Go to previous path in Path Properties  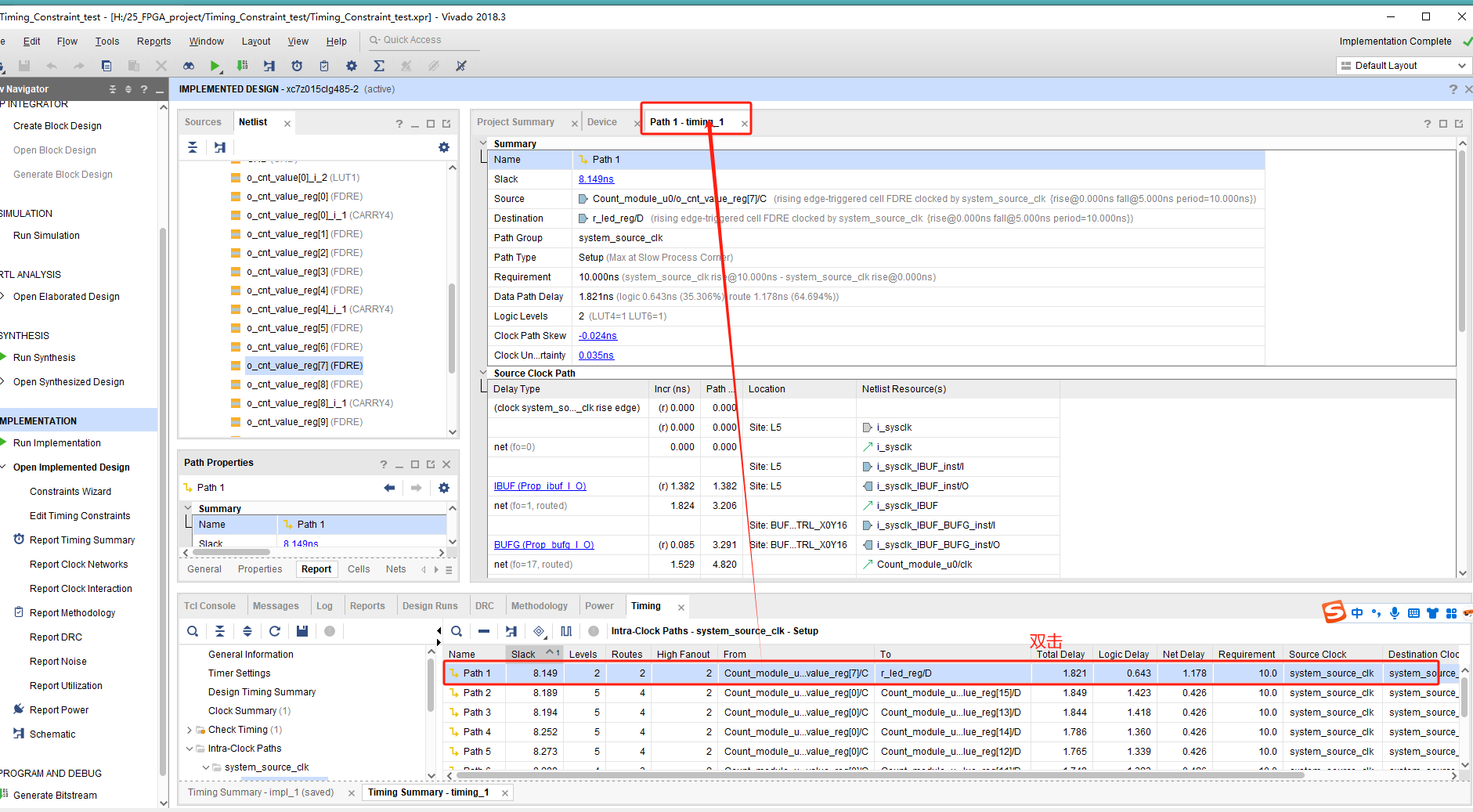coord(389,488)
